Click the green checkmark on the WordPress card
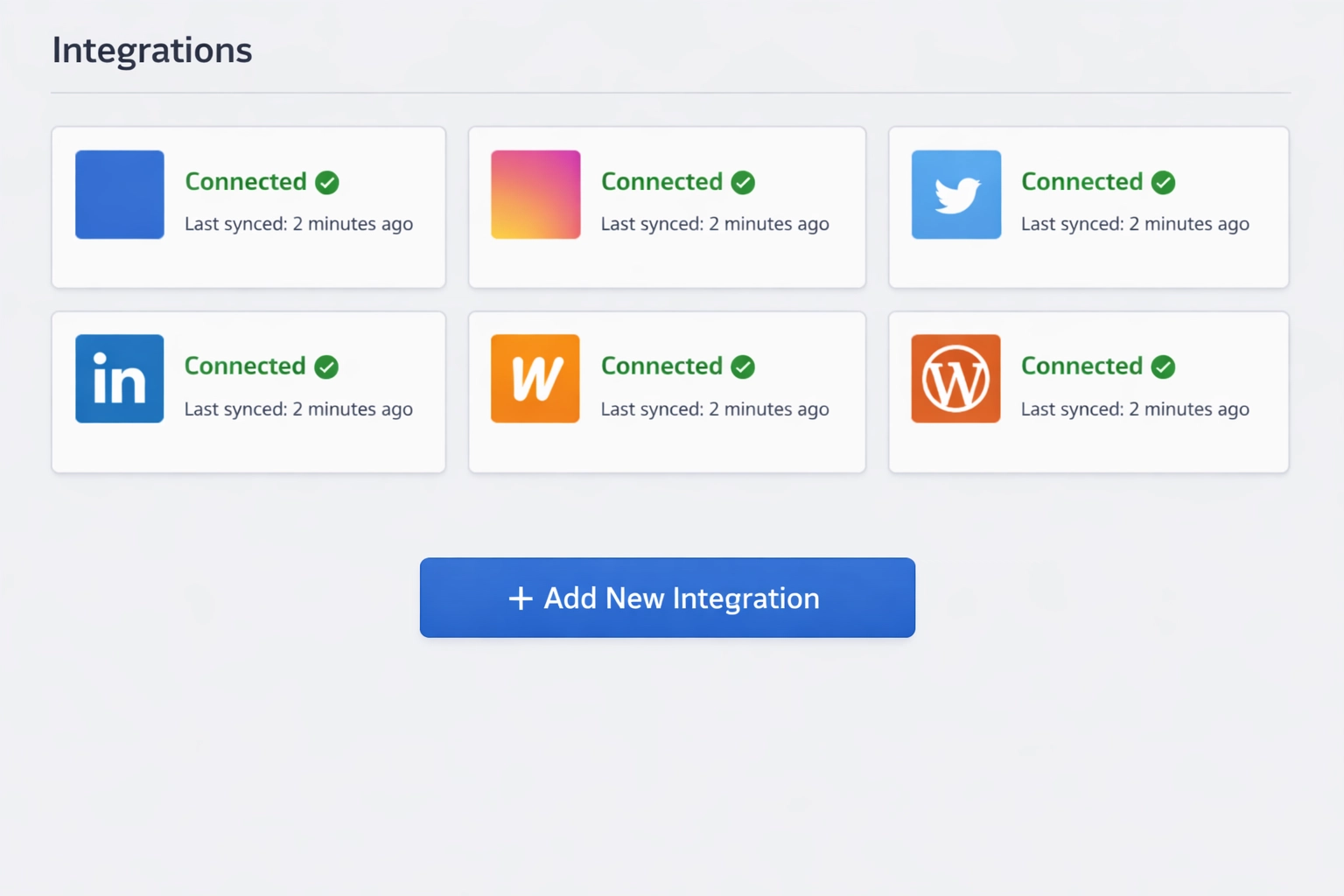Screen dimensions: 1344x896 [1163, 367]
